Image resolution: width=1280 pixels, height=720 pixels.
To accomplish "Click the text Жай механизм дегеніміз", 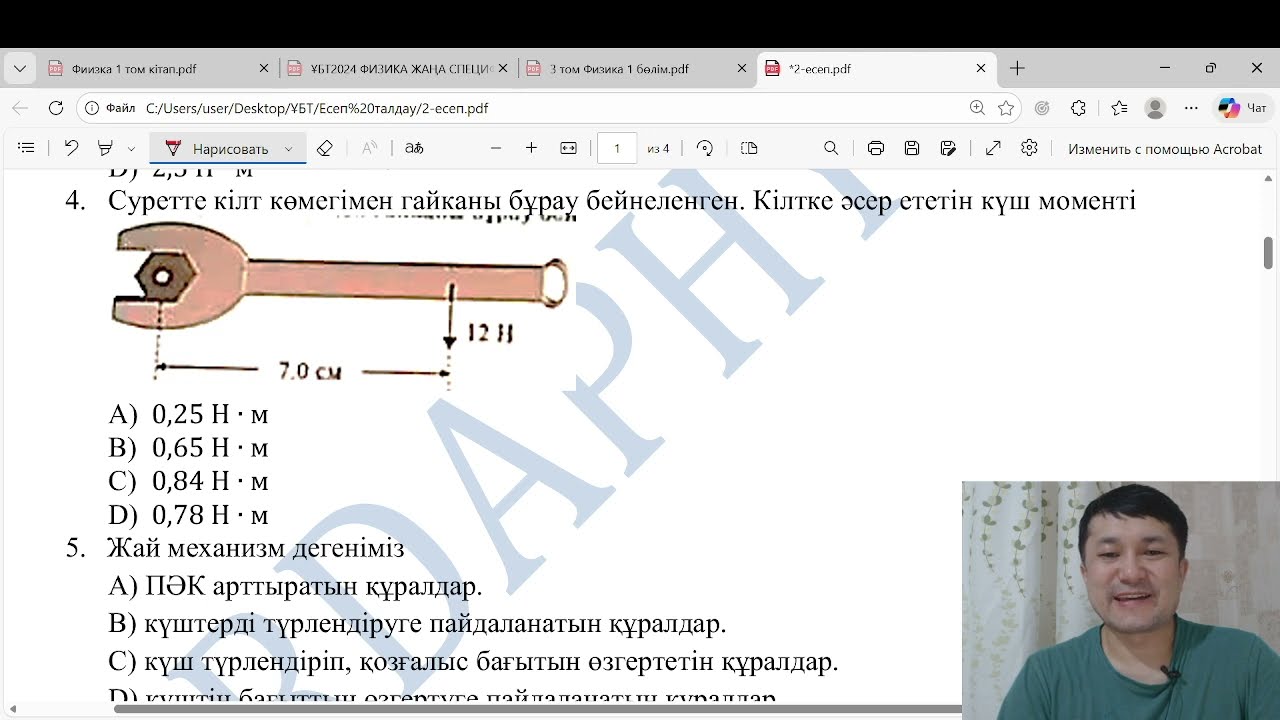I will [x=256, y=549].
